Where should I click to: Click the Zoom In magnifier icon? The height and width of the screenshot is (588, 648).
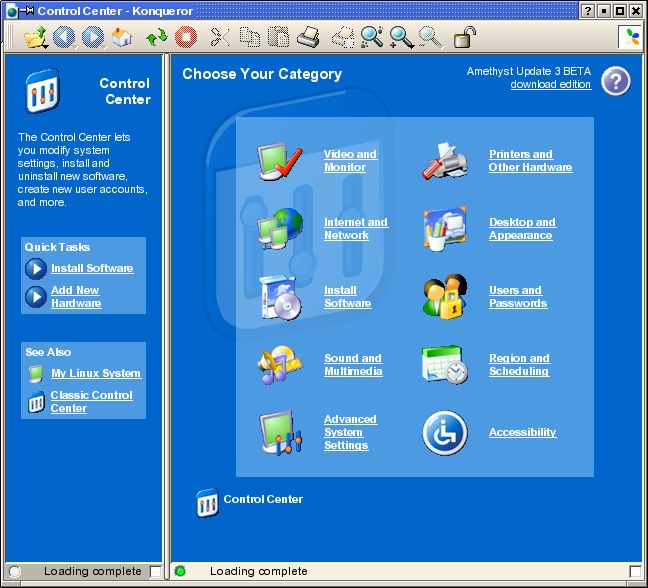[401, 37]
